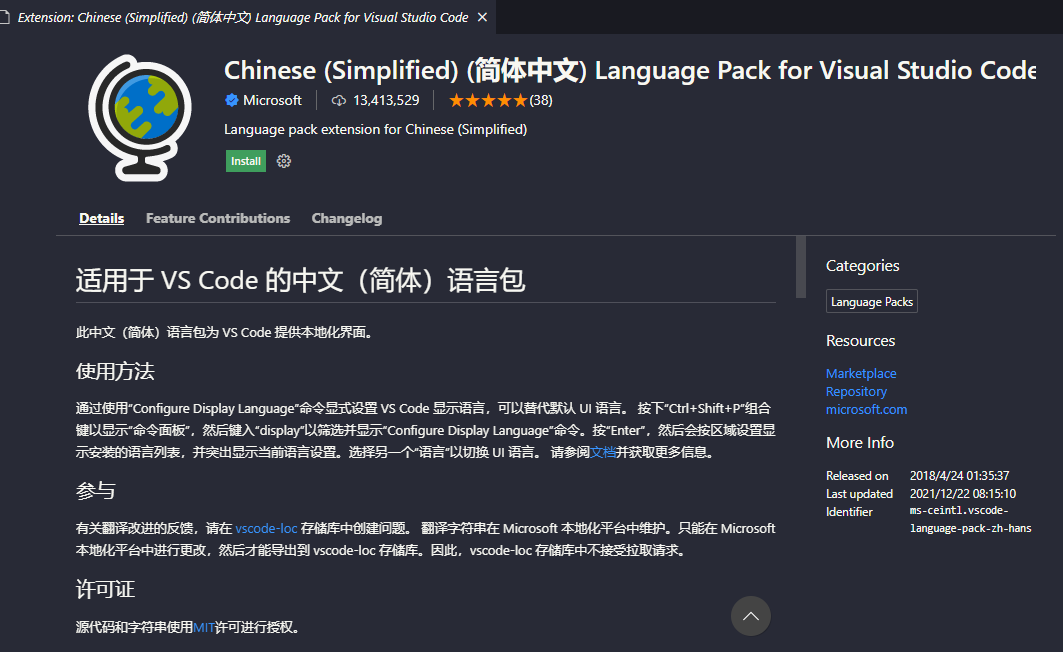
Task: Visit the microsoft.com link
Action: 866,409
